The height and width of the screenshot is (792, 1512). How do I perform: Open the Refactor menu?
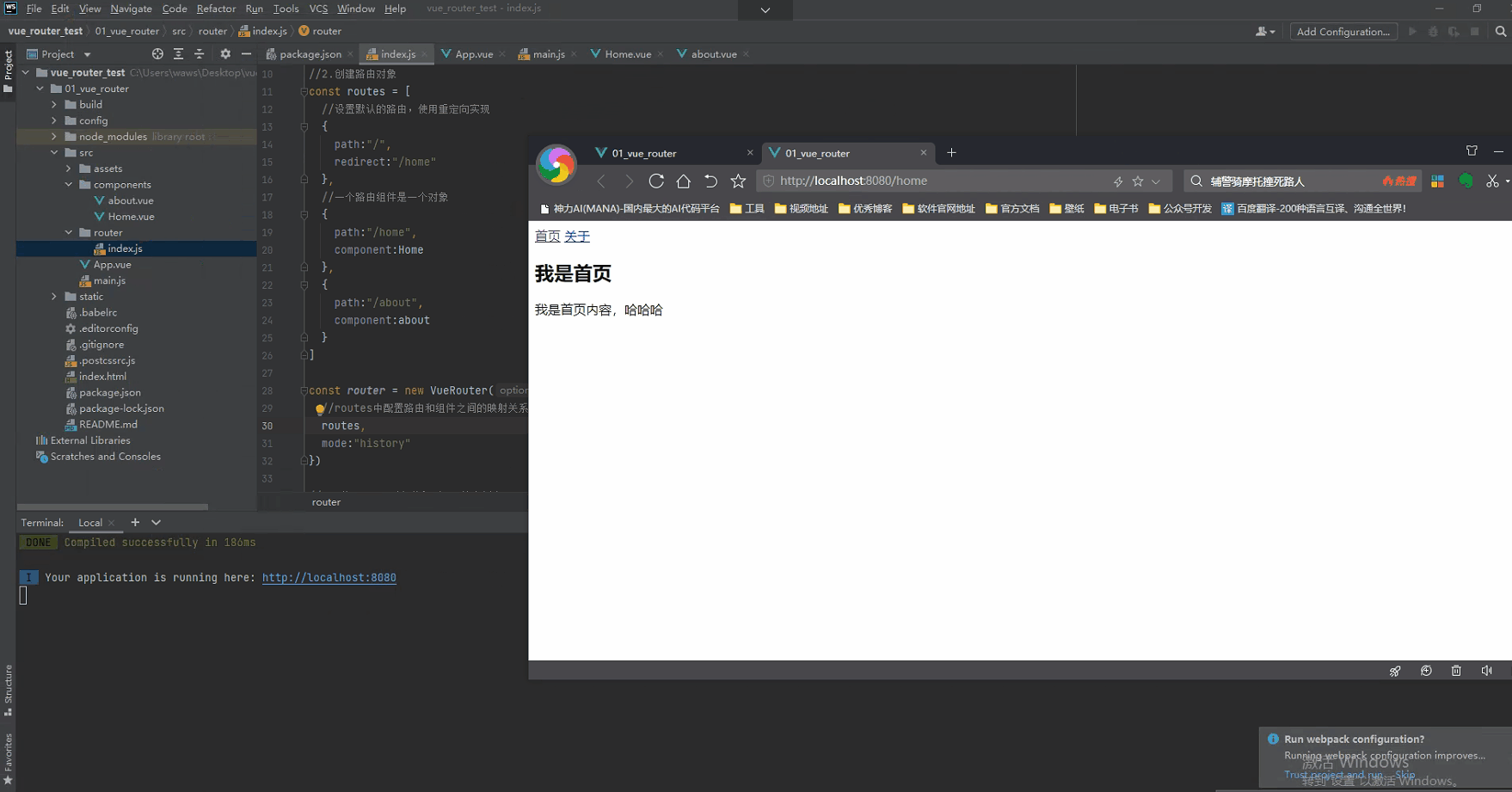[216, 9]
